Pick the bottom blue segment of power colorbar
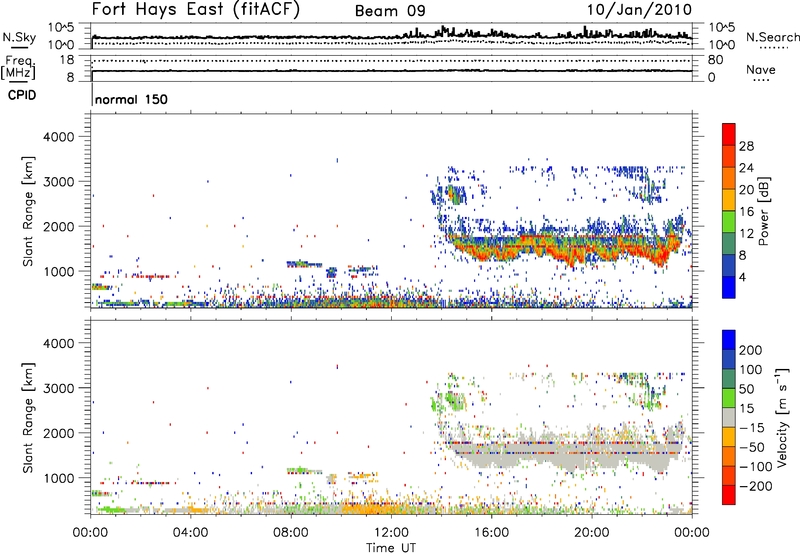800x554 pixels. (729, 287)
